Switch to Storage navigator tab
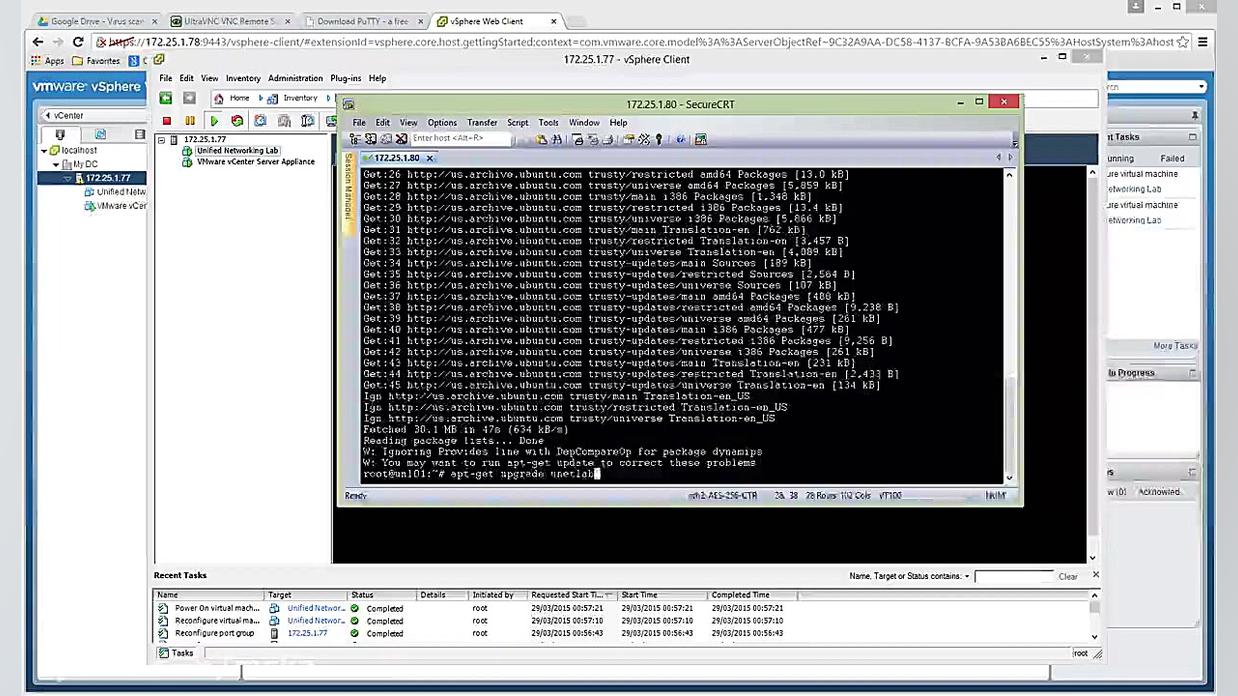 (x=139, y=135)
